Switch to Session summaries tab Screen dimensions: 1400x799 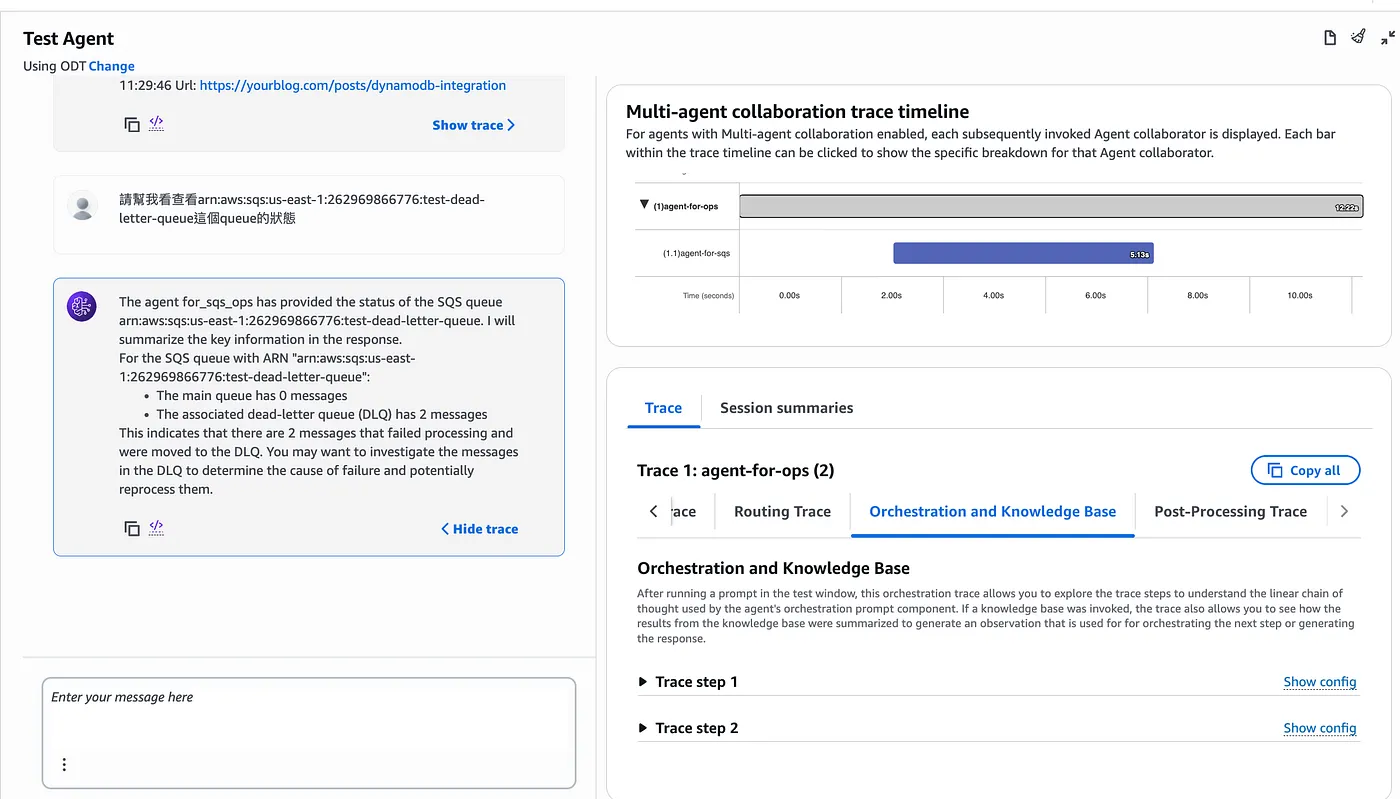tap(786, 408)
